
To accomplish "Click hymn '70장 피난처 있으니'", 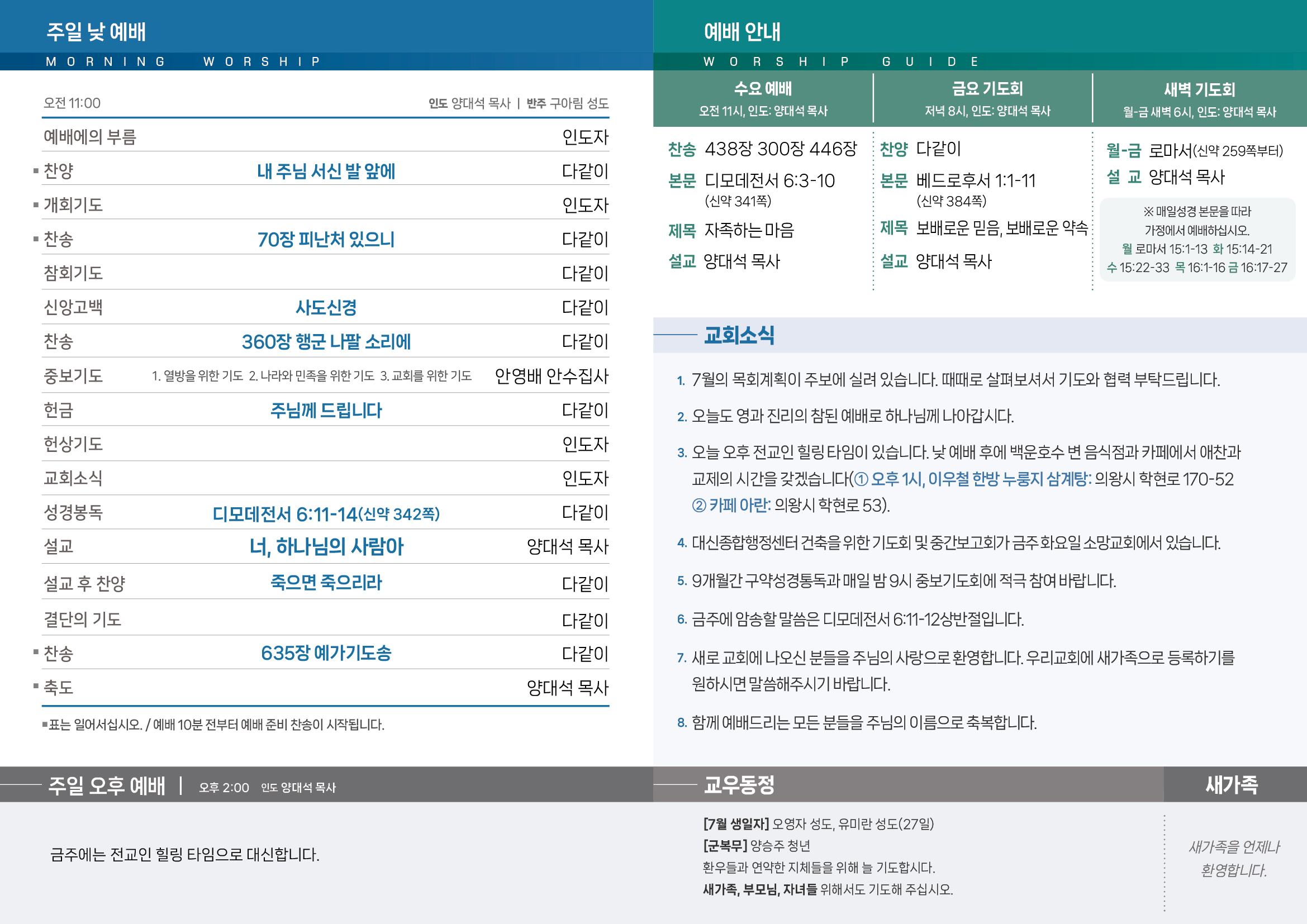I will (326, 239).
